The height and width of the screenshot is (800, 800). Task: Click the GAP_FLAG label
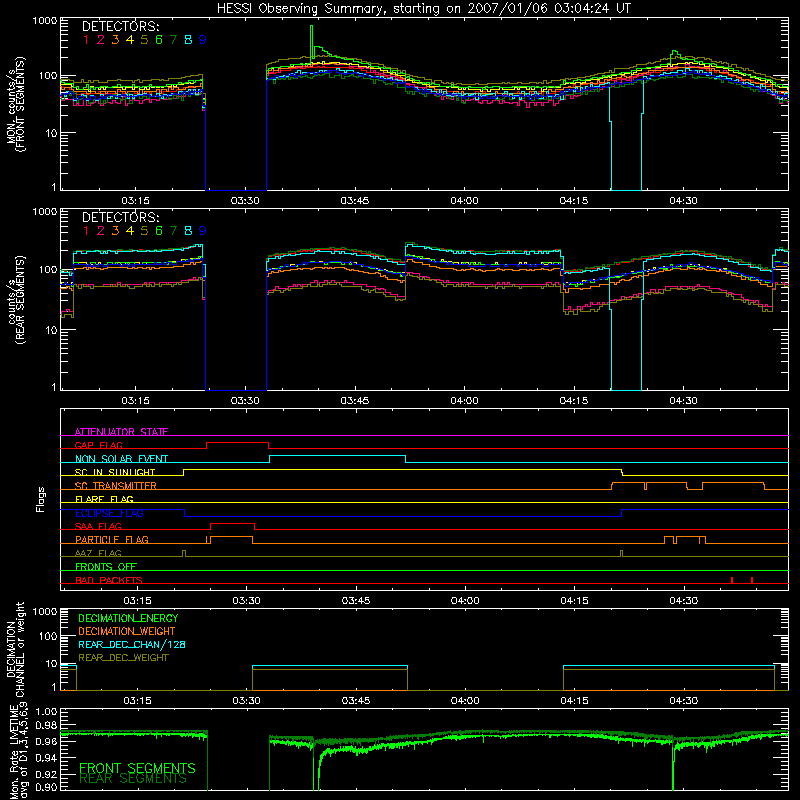coord(98,445)
